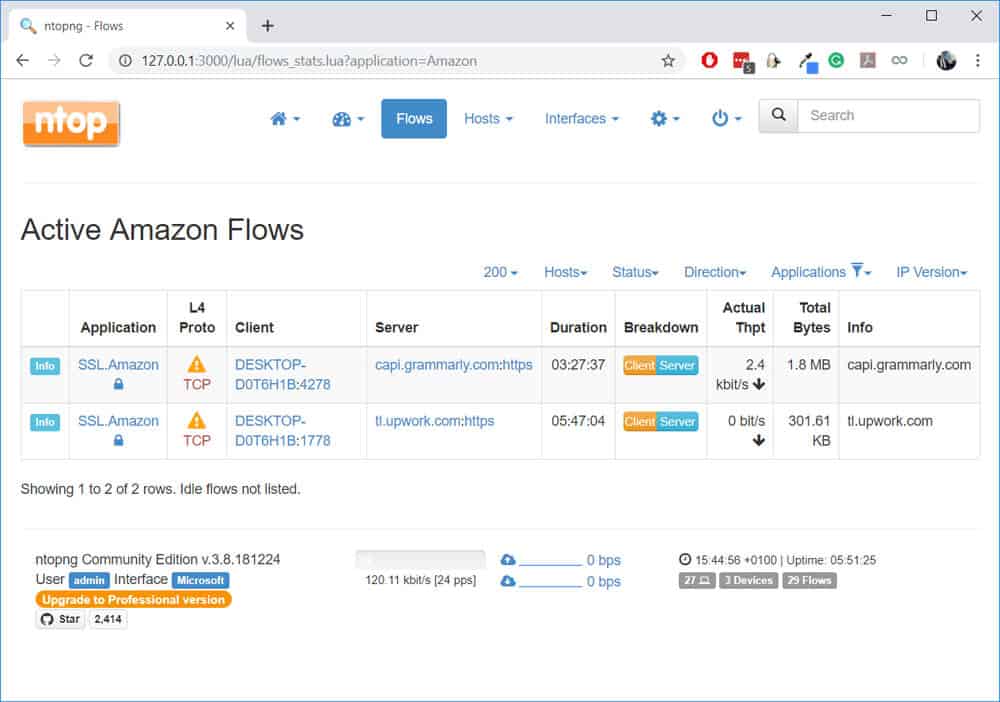Switch to the ntopng - Flows browser tab
1000x702 pixels.
[128, 26]
